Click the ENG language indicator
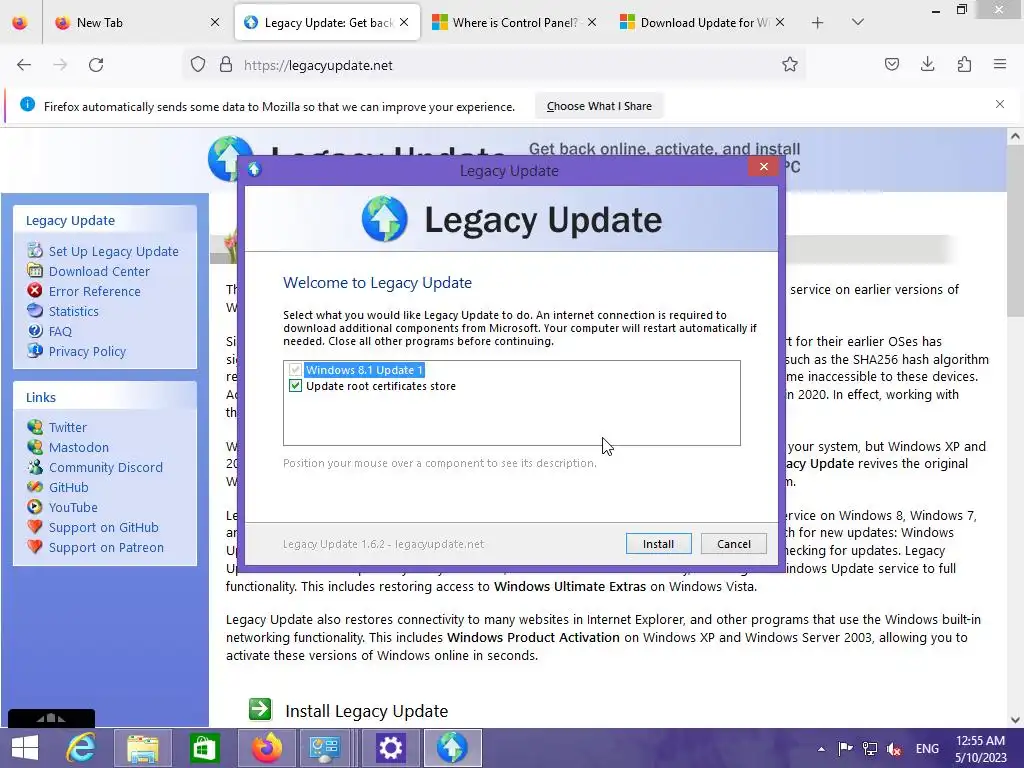 (x=927, y=749)
